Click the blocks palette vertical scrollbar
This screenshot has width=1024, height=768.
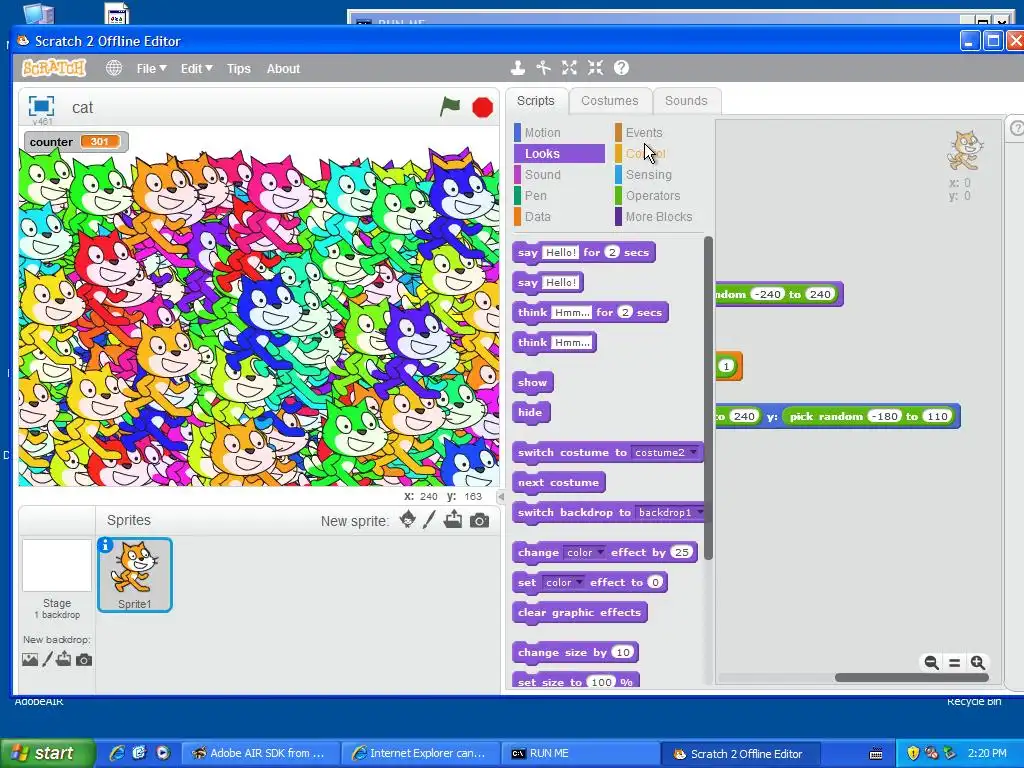pyautogui.click(x=709, y=398)
